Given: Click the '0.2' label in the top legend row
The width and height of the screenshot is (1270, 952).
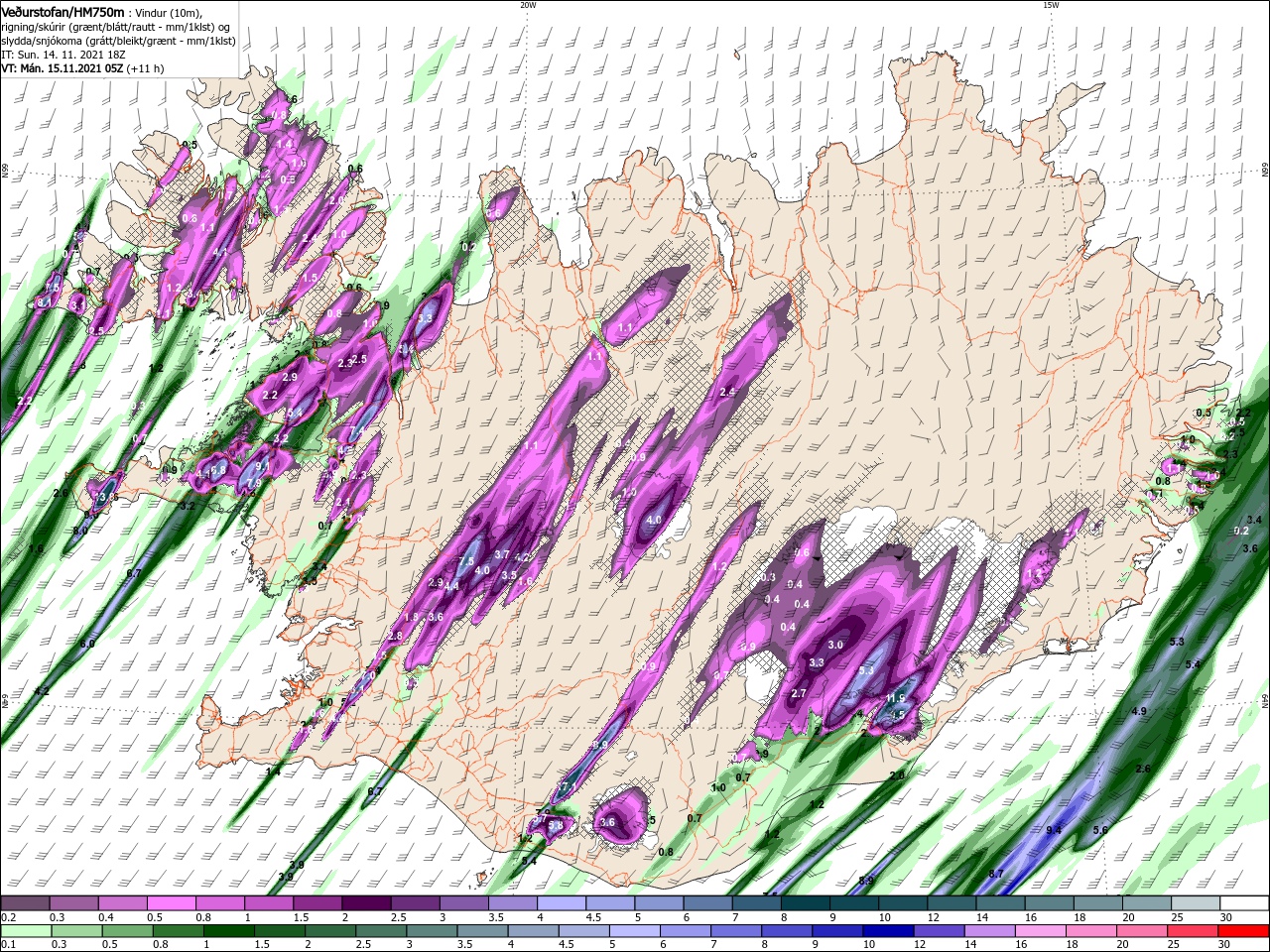Looking at the screenshot, I should click(8, 917).
